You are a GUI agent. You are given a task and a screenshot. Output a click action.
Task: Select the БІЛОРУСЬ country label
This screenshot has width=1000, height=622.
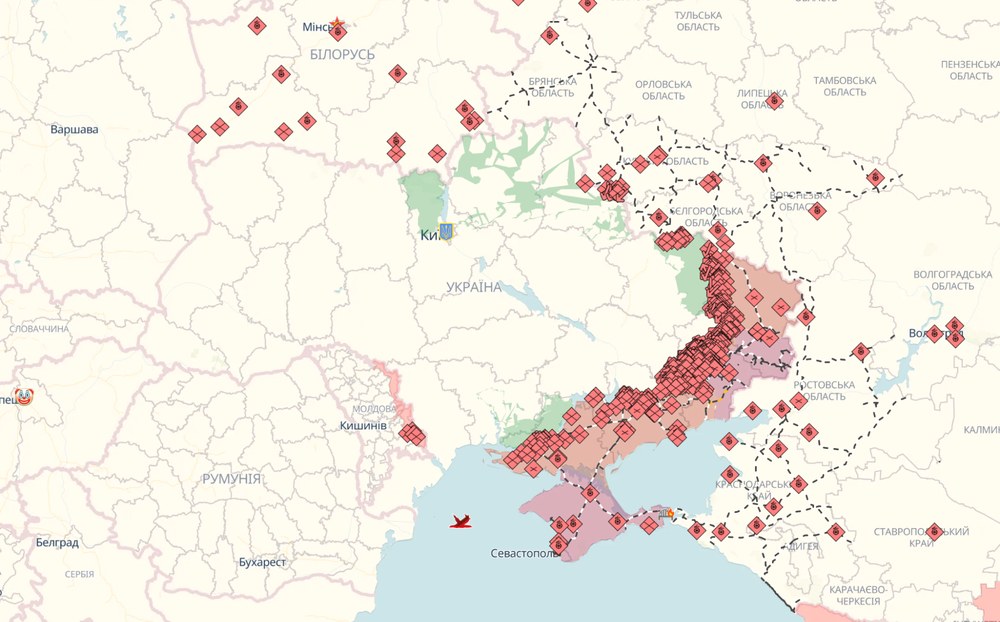coord(342,54)
